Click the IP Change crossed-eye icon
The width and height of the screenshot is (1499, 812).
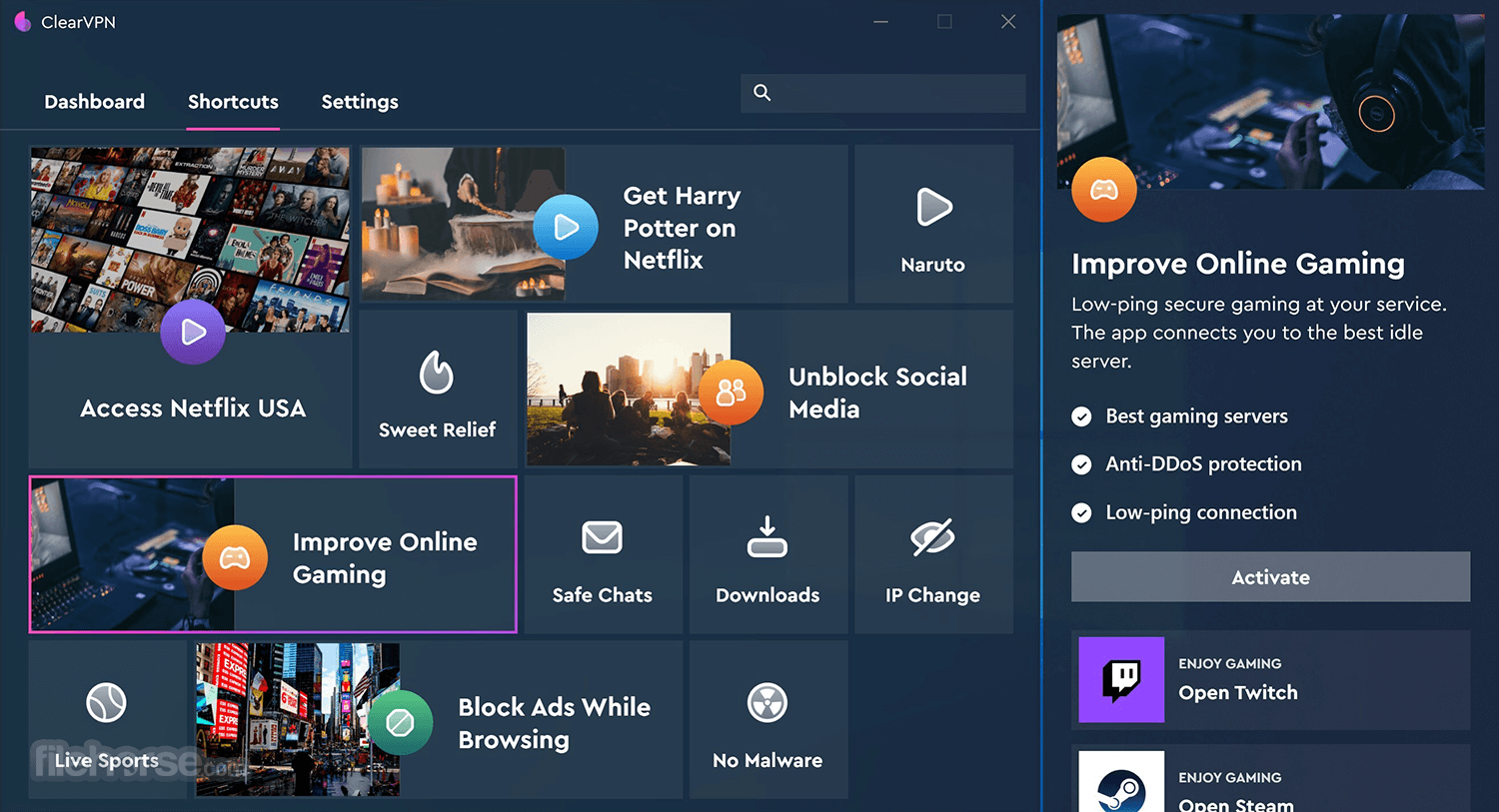(932, 537)
